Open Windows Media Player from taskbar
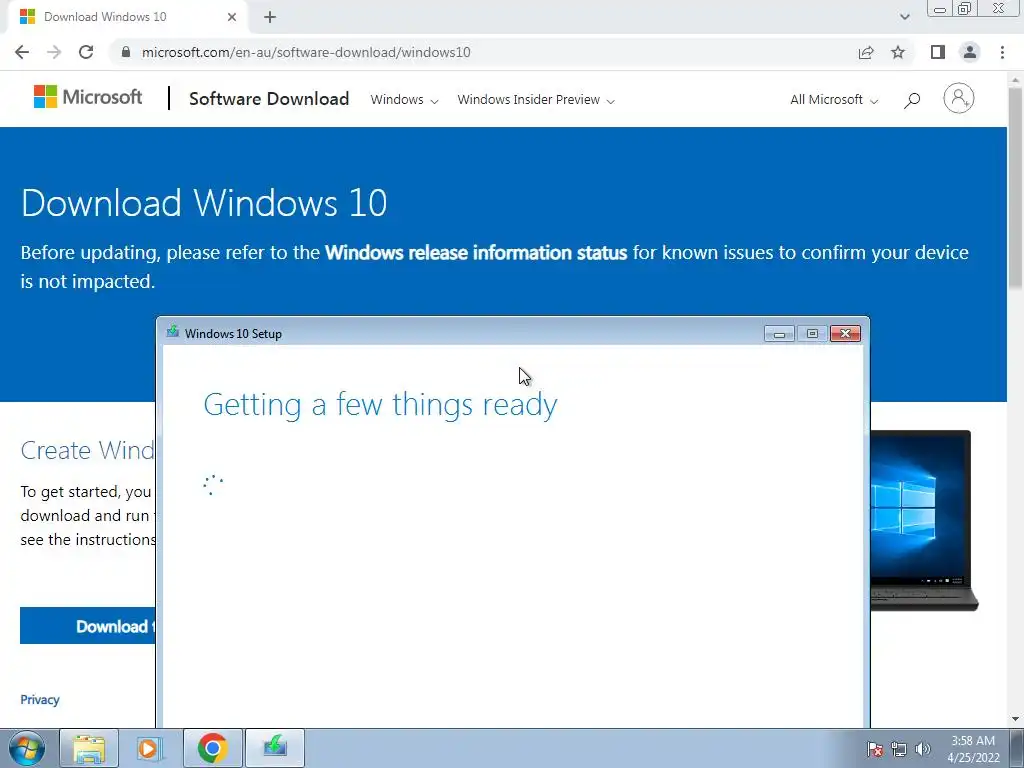This screenshot has height=768, width=1024. pos(148,748)
